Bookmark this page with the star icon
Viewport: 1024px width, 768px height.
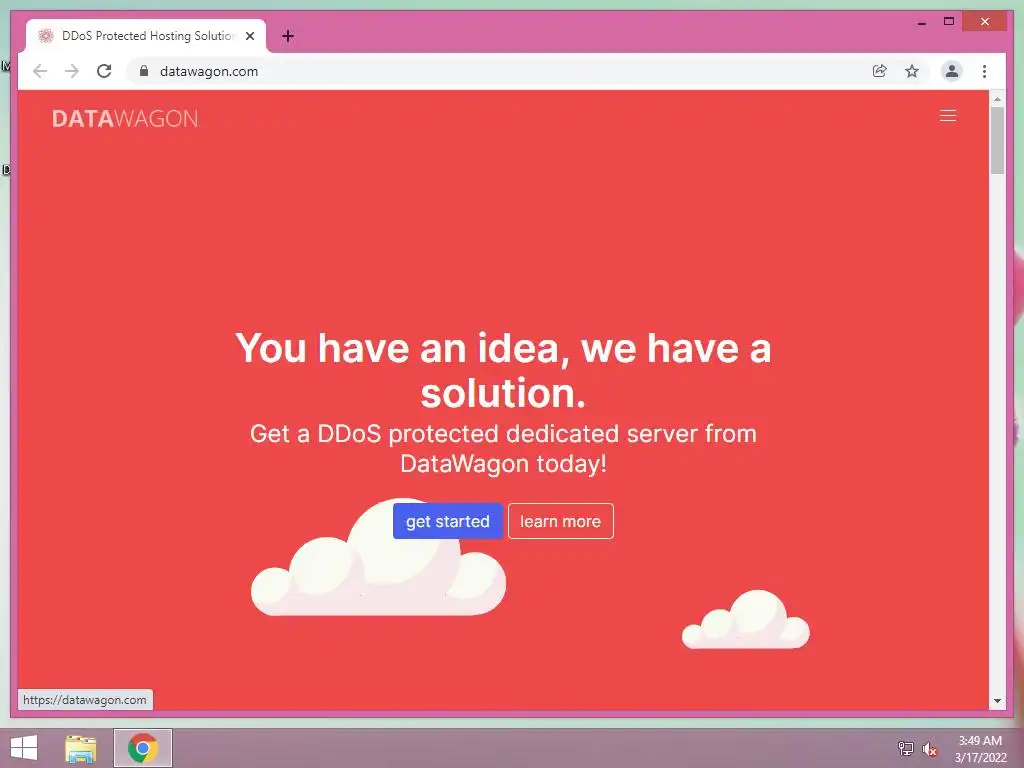click(x=912, y=71)
